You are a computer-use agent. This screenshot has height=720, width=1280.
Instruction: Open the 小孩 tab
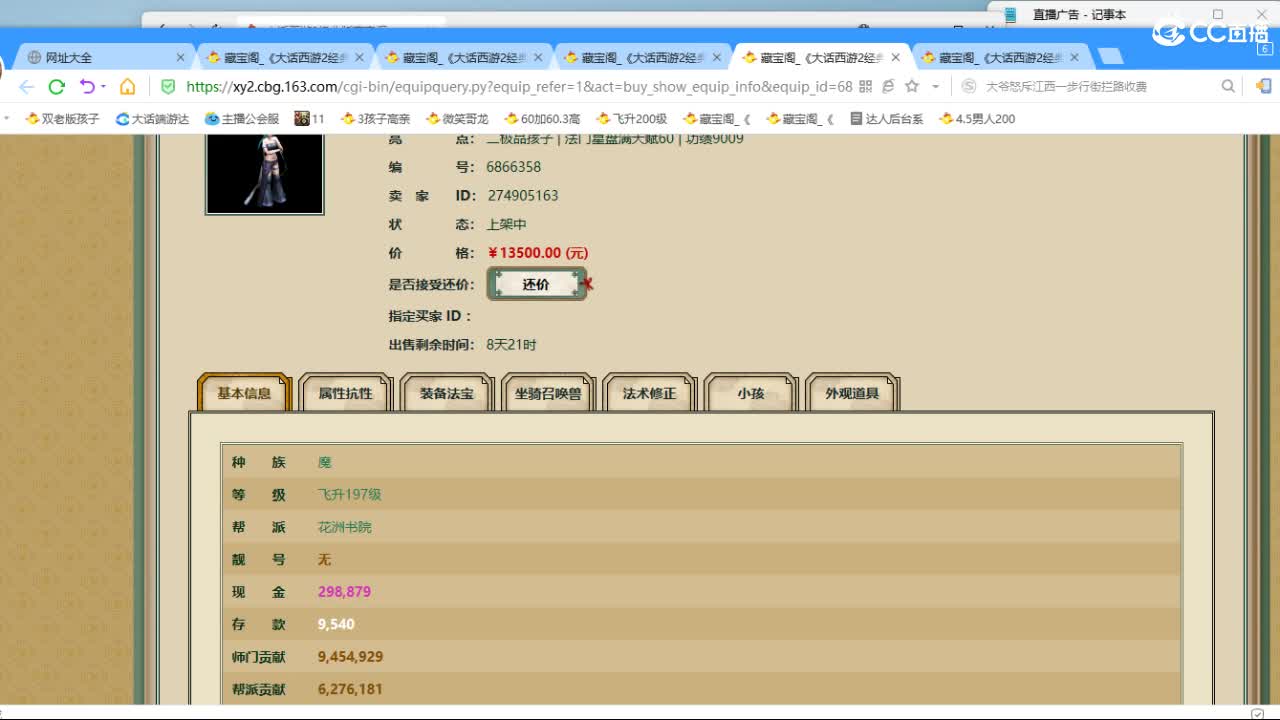click(x=751, y=393)
